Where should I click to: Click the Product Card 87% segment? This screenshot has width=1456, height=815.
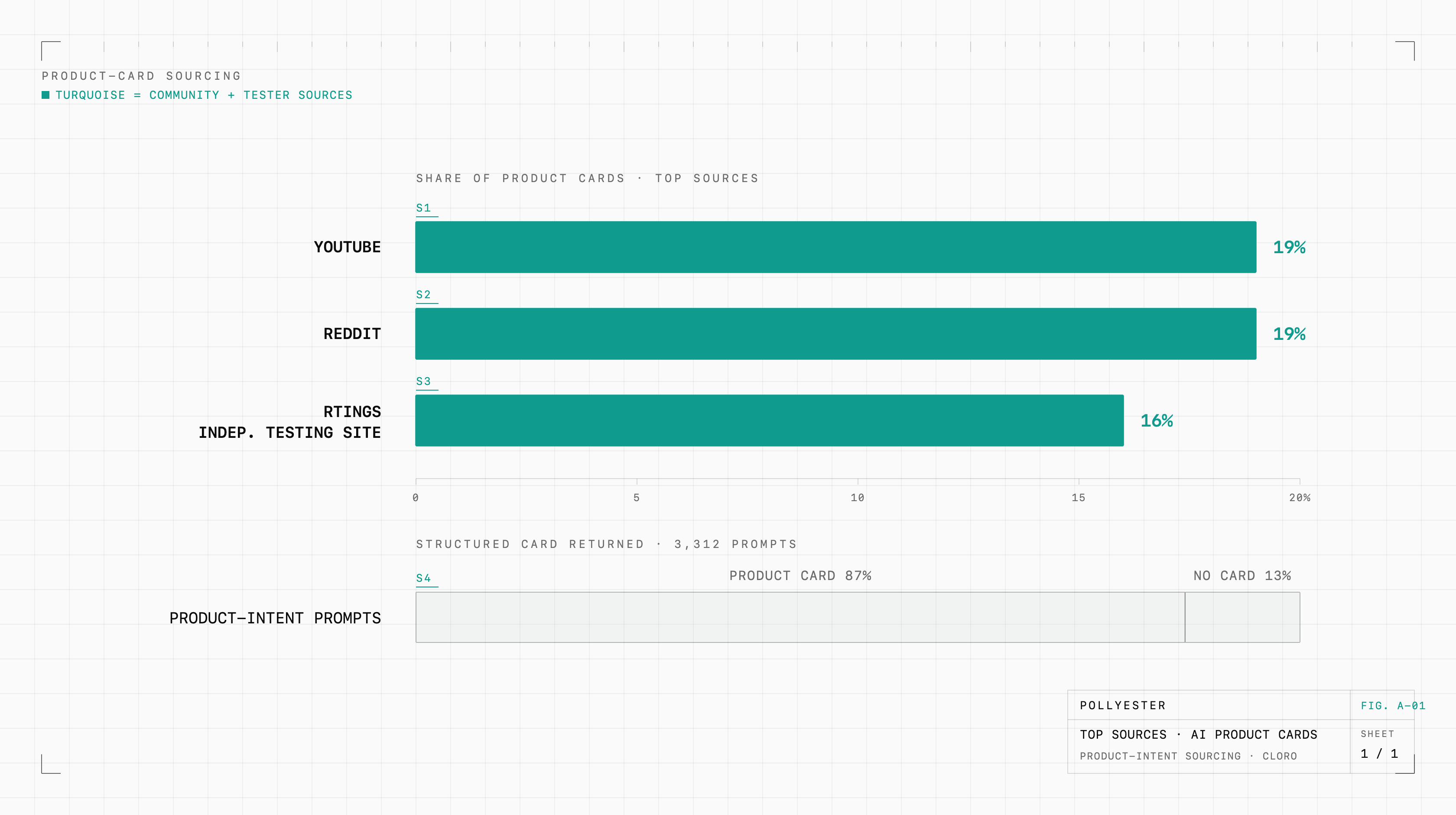point(800,617)
